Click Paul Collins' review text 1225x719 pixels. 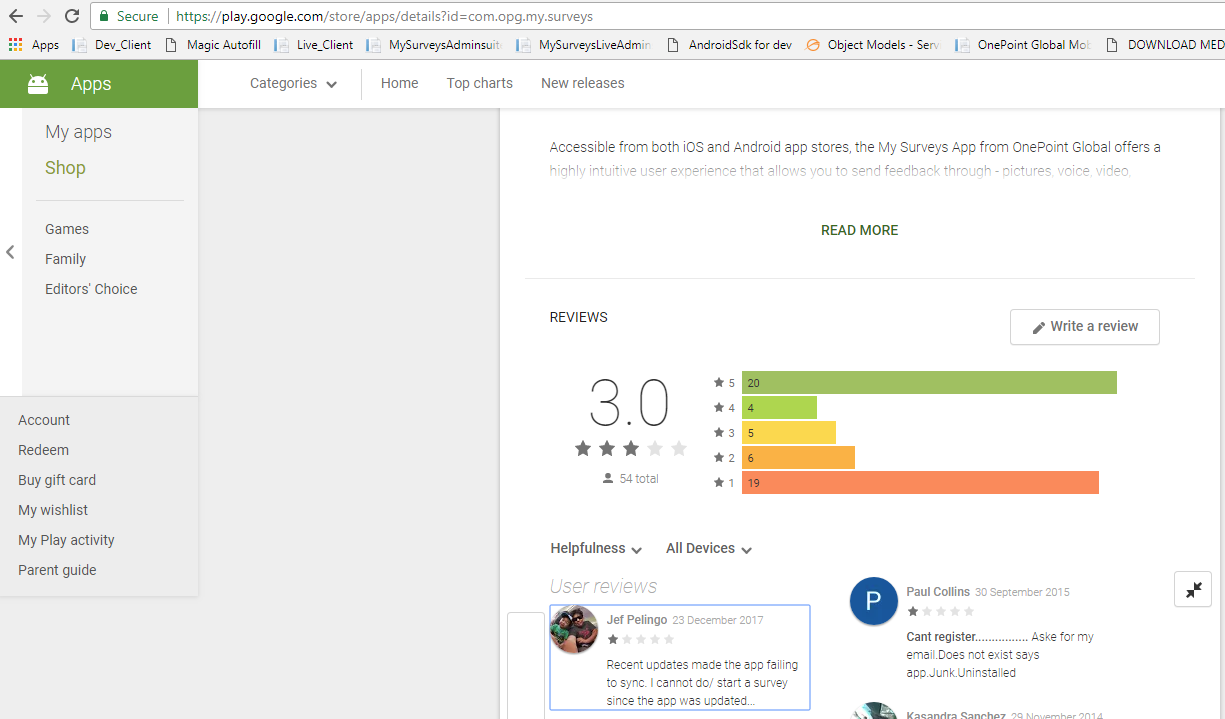click(x=1000, y=655)
